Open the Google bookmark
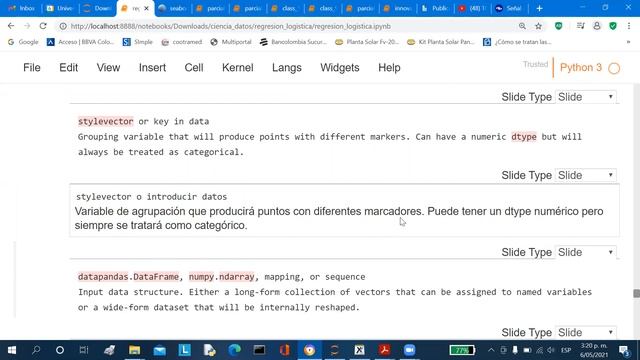This screenshot has width=640, height=360. [23, 42]
